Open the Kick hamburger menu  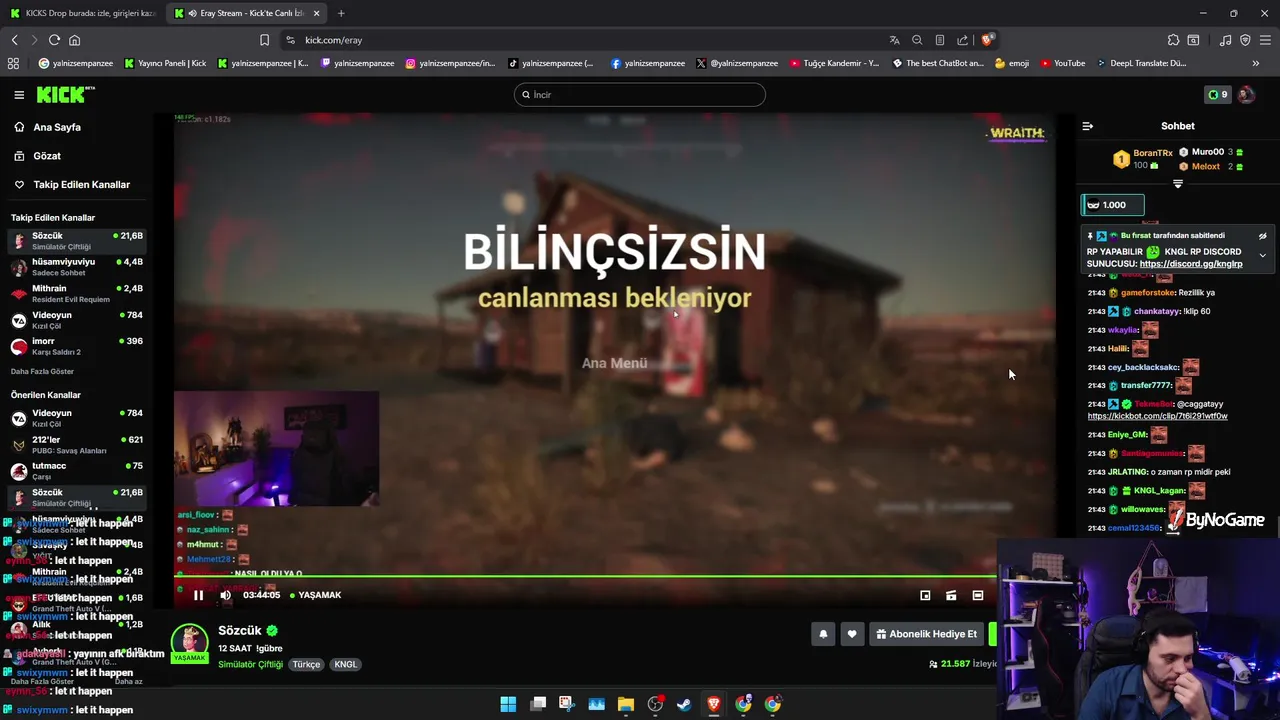[19, 95]
